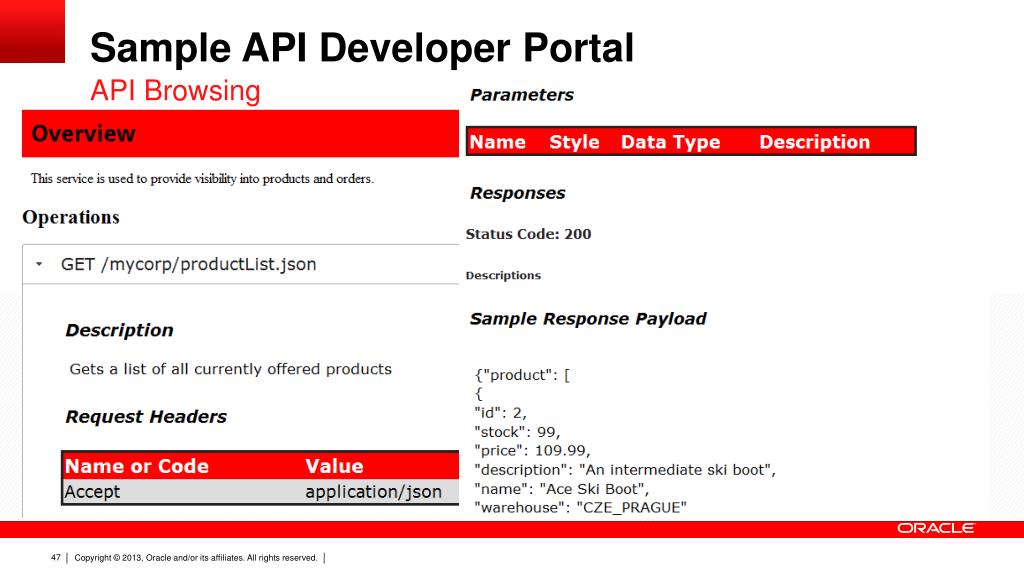This screenshot has width=1024, height=576.
Task: Click the Copyright 2013 Oracle notice
Action: pos(196,558)
